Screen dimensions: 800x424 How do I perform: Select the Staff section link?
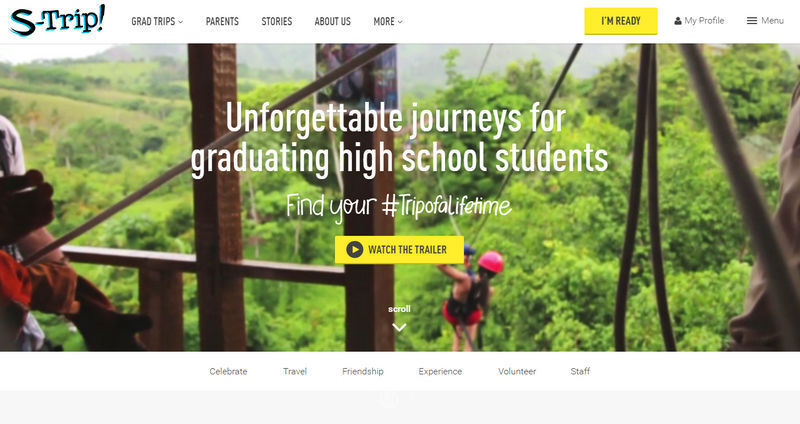click(580, 371)
